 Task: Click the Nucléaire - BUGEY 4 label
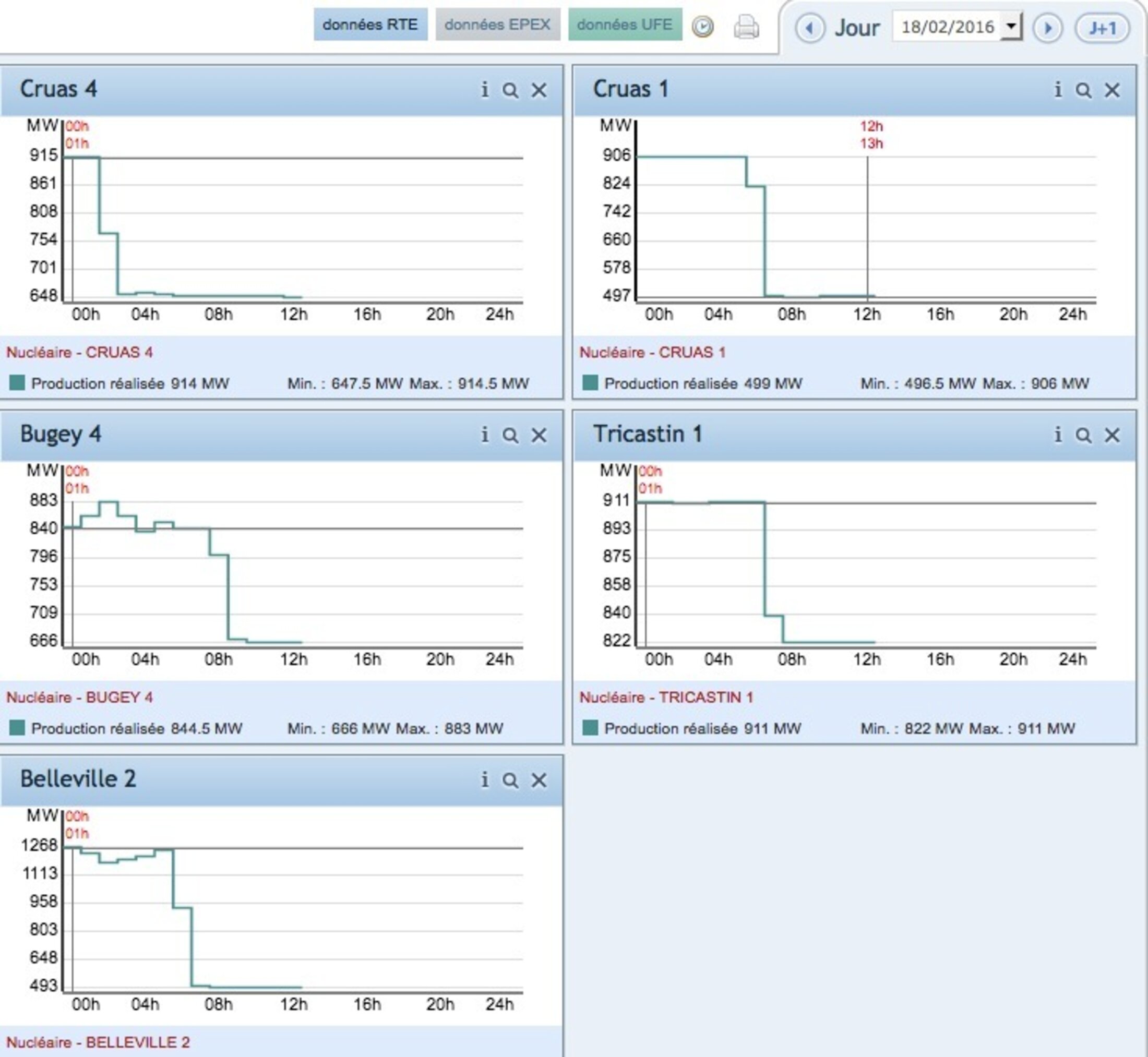click(79, 697)
